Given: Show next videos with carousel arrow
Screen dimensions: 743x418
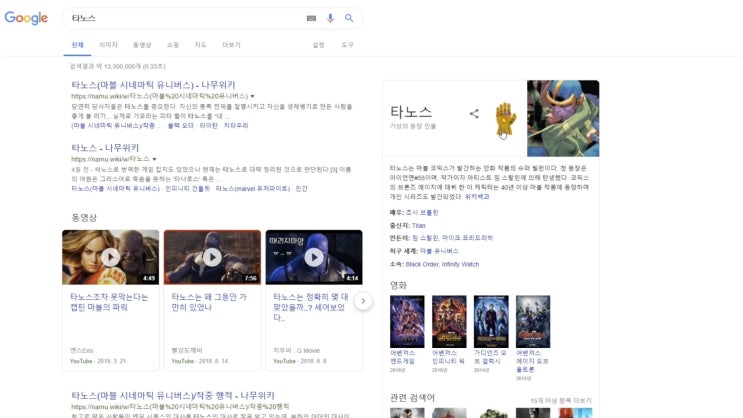Looking at the screenshot, I should 363,301.
